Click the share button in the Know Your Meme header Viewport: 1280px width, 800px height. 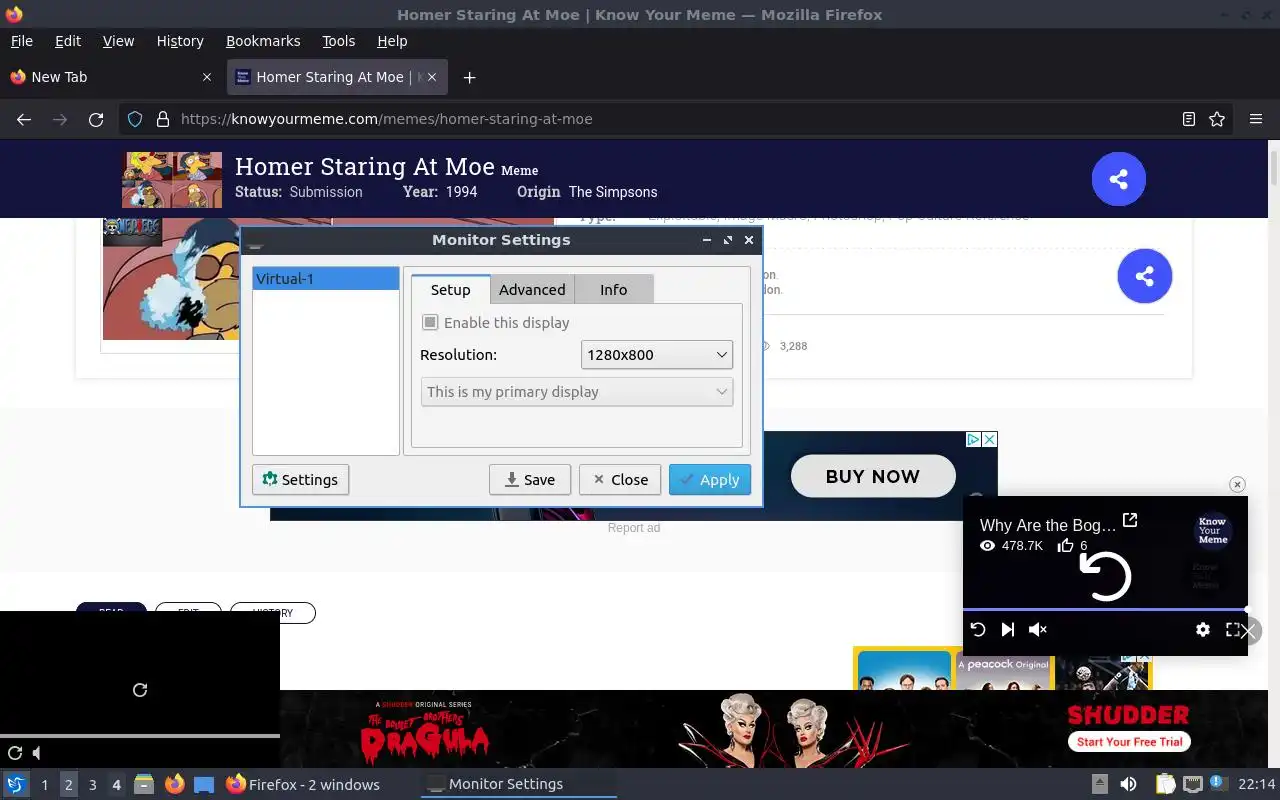coord(1119,179)
